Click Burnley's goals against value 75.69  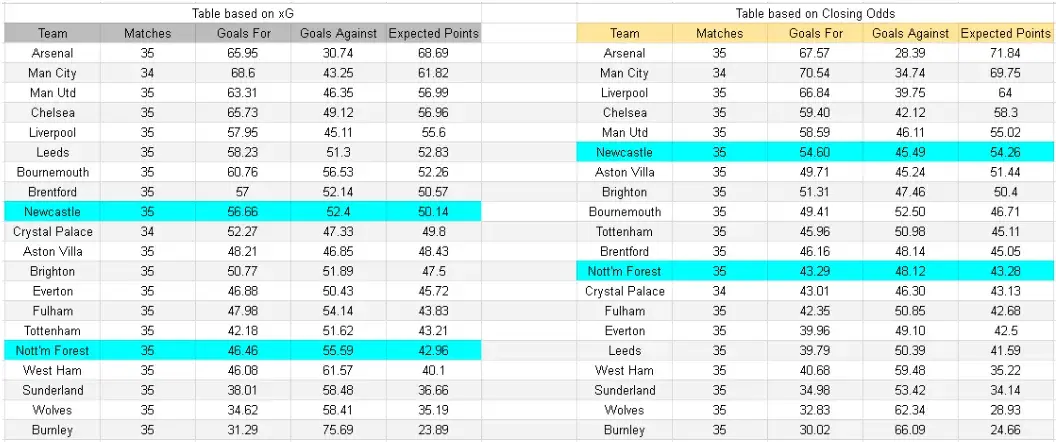coord(338,430)
